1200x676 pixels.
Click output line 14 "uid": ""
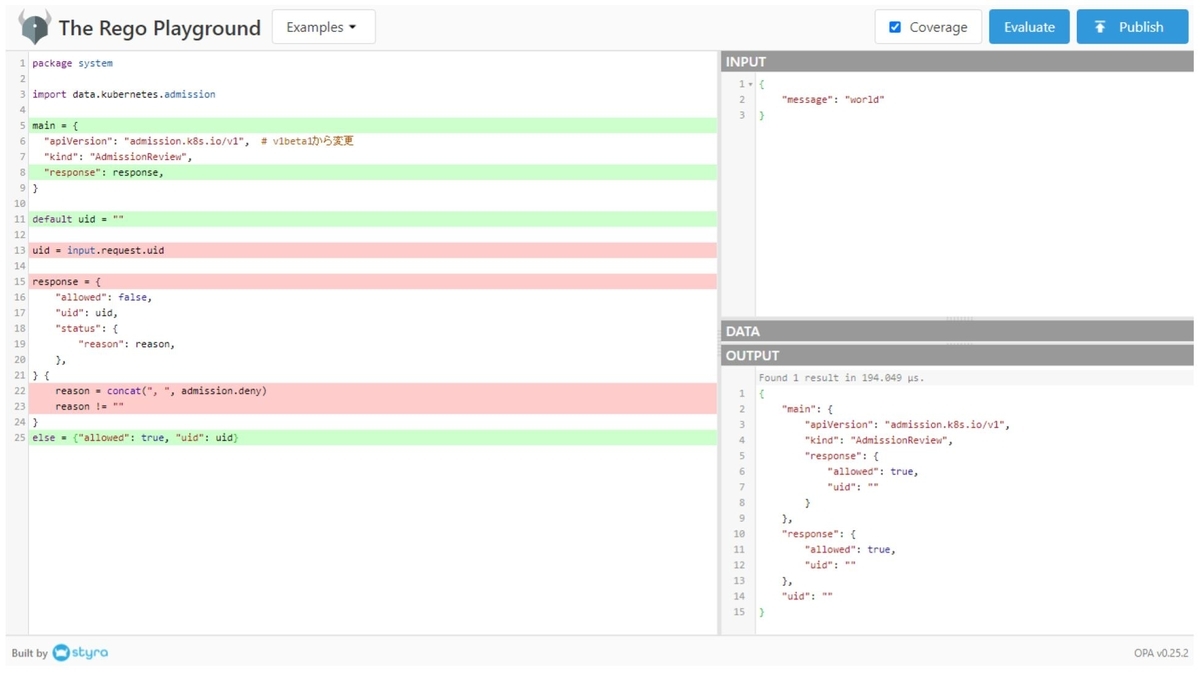pos(807,596)
